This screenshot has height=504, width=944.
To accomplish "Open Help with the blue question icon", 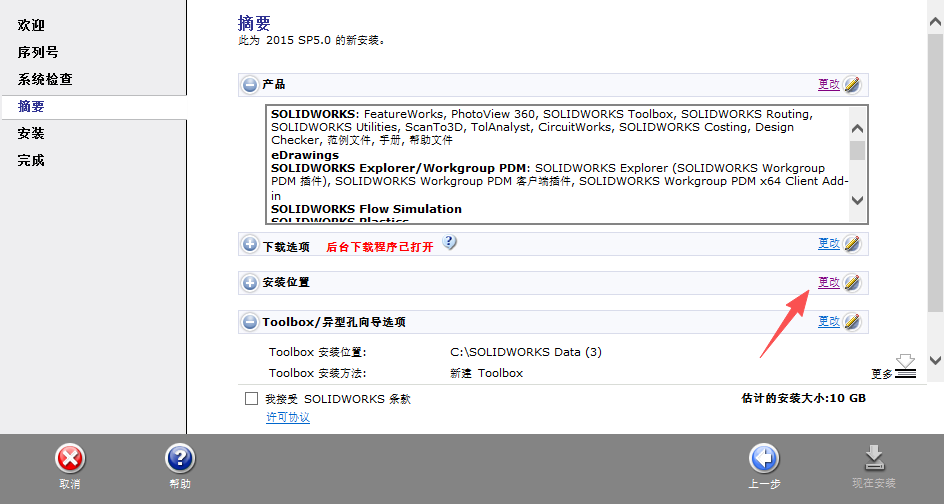I will point(180,459).
